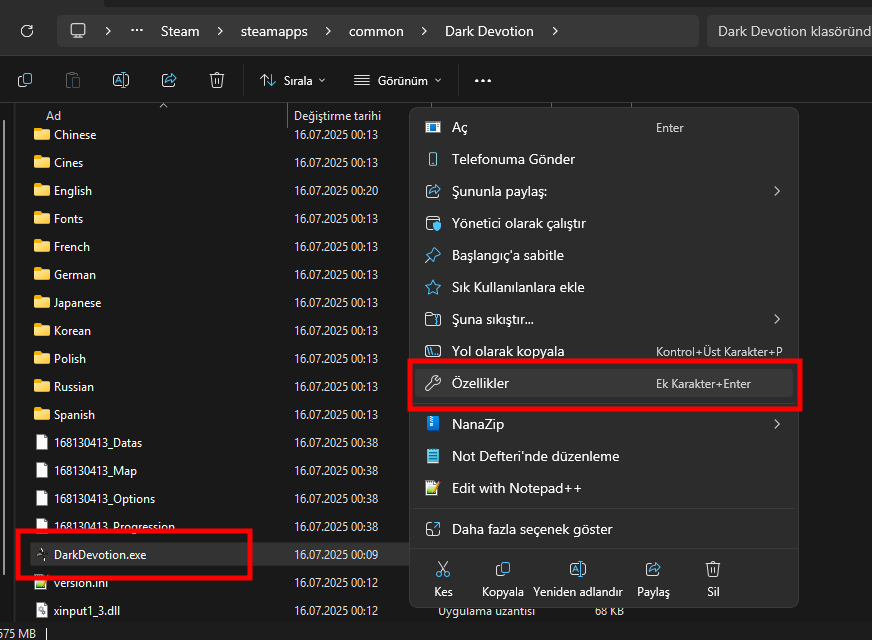Click Yeniden adlandır icon in context menu
Screen dimensions: 872x640
click(x=578, y=569)
